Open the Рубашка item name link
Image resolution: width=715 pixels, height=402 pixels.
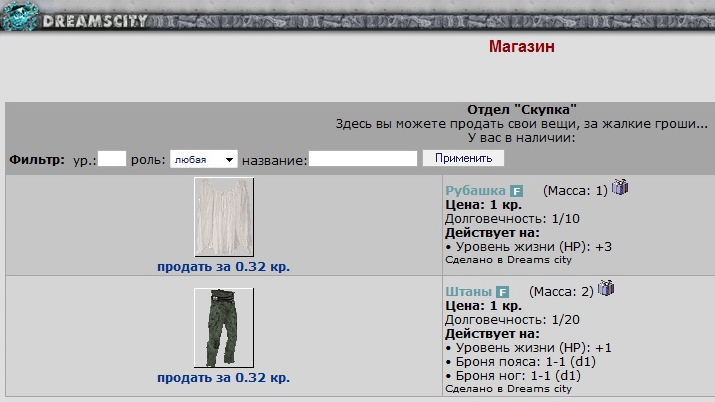click(475, 191)
